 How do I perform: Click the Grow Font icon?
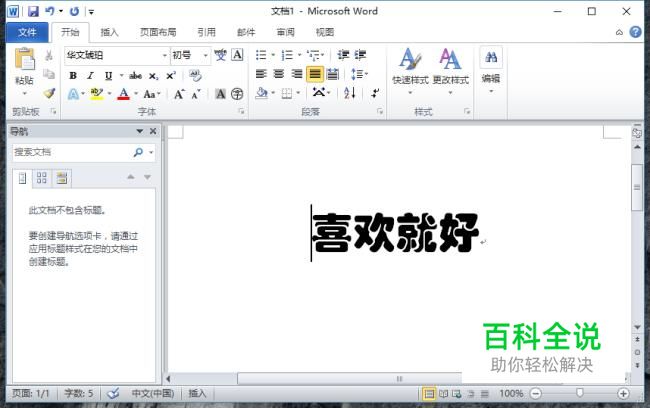pos(179,94)
